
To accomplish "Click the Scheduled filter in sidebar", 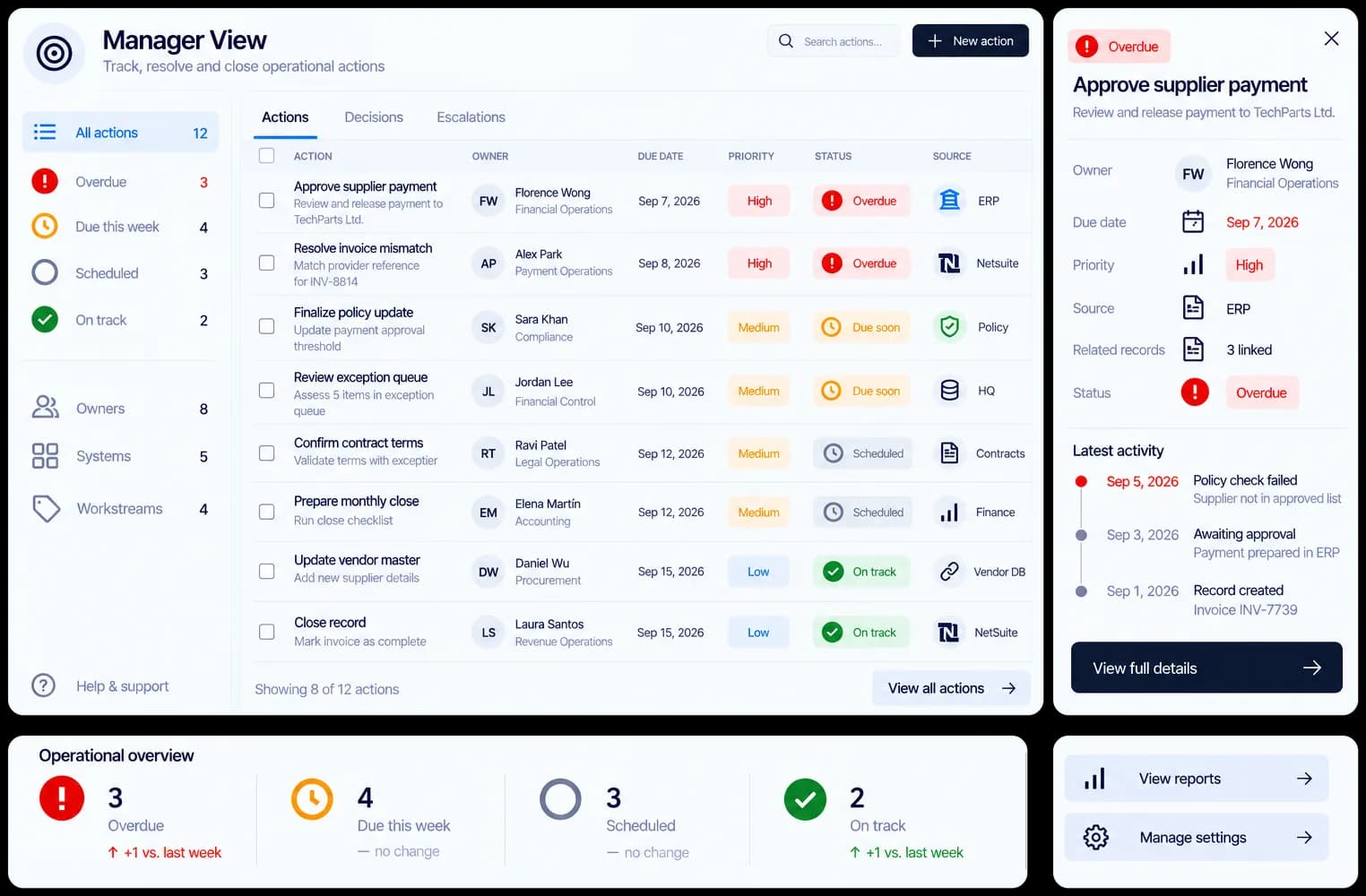I will pos(120,273).
